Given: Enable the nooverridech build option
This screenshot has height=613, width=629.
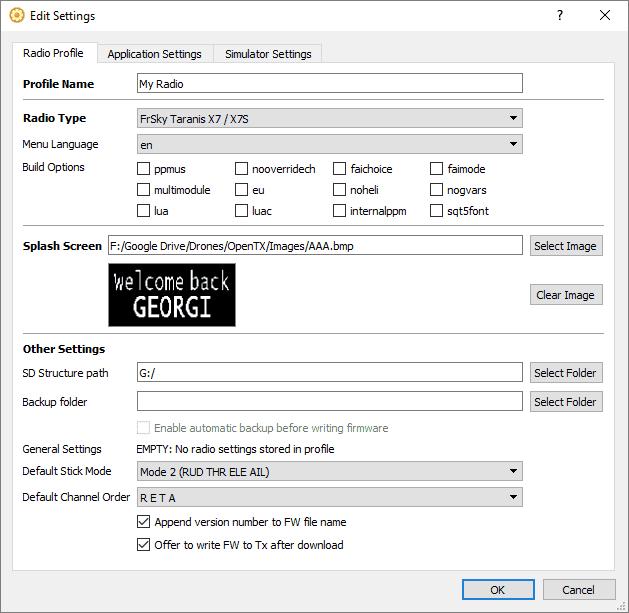Looking at the screenshot, I should [x=241, y=168].
